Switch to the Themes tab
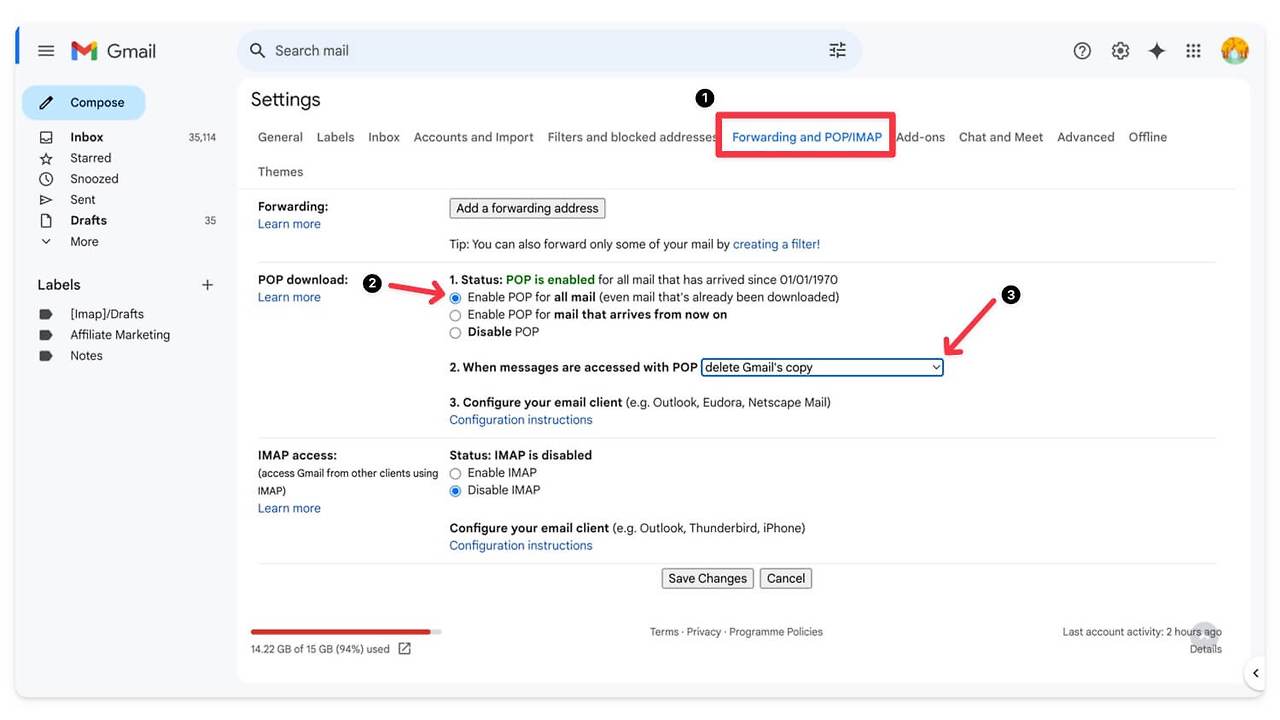Viewport: 1280px width, 720px height. tap(280, 172)
